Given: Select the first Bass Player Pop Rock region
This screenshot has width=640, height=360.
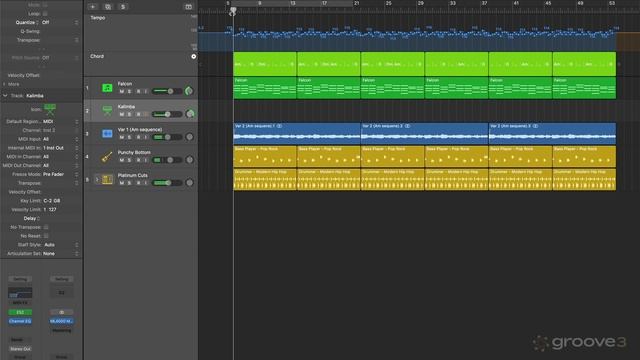Looking at the screenshot, I should click(265, 156).
